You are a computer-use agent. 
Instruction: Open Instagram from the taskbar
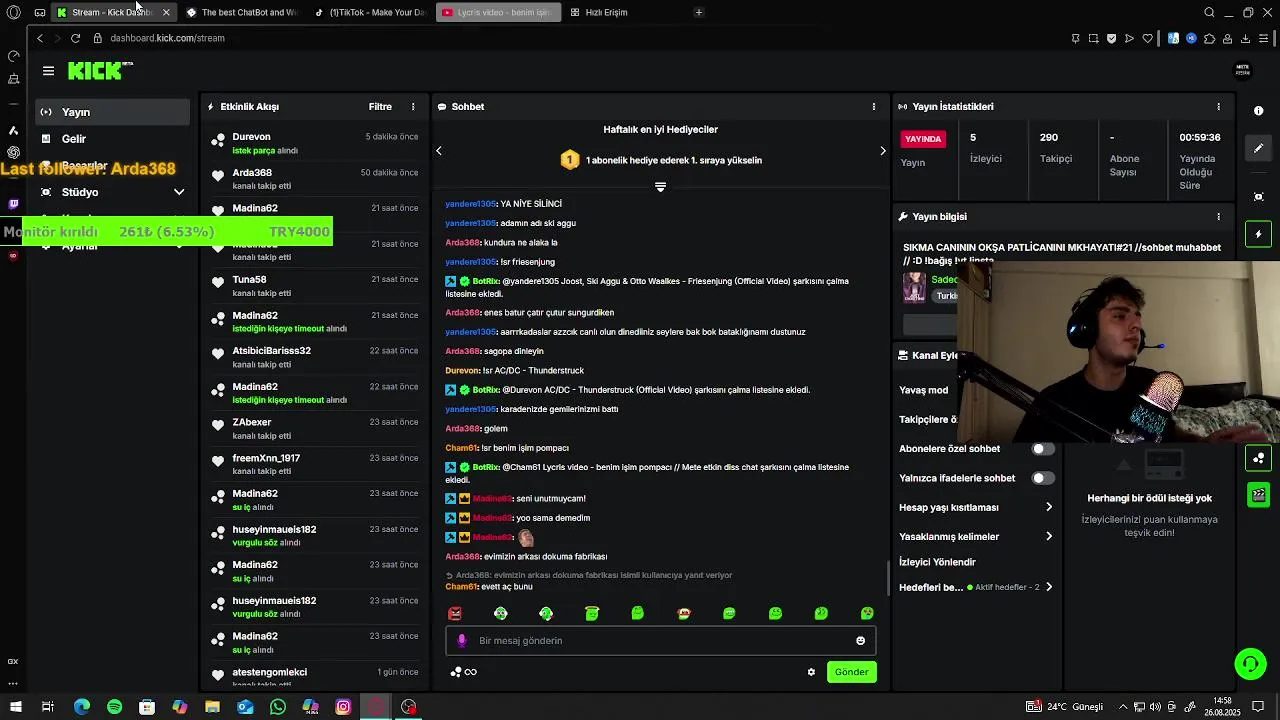click(x=343, y=707)
